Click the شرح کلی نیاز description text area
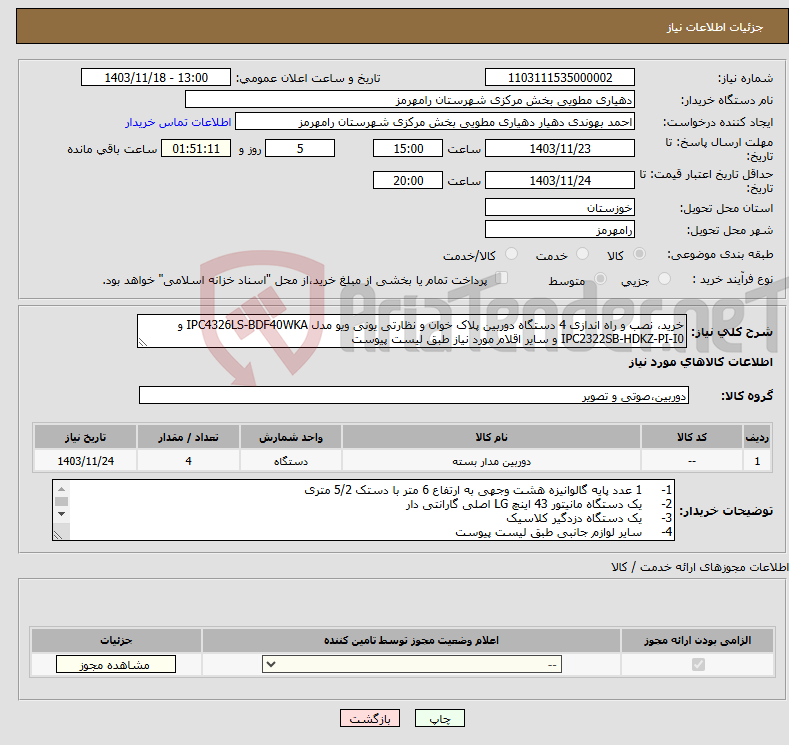Screen dimensions: 789x745 pyautogui.click(x=412, y=332)
